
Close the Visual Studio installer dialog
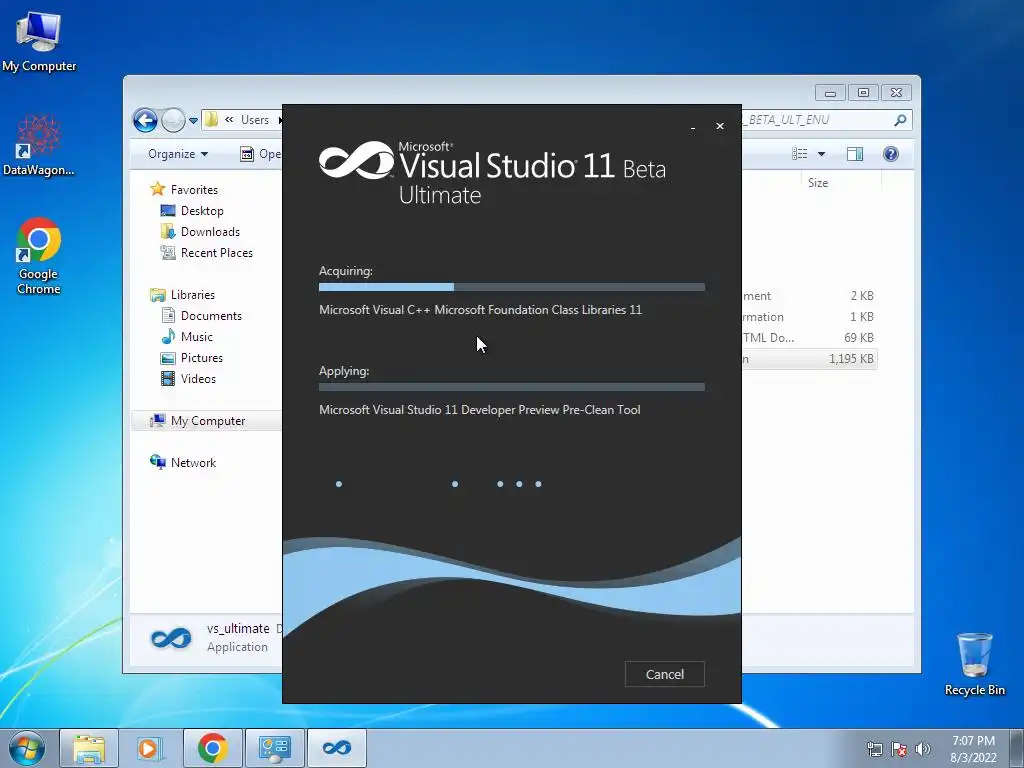[720, 126]
